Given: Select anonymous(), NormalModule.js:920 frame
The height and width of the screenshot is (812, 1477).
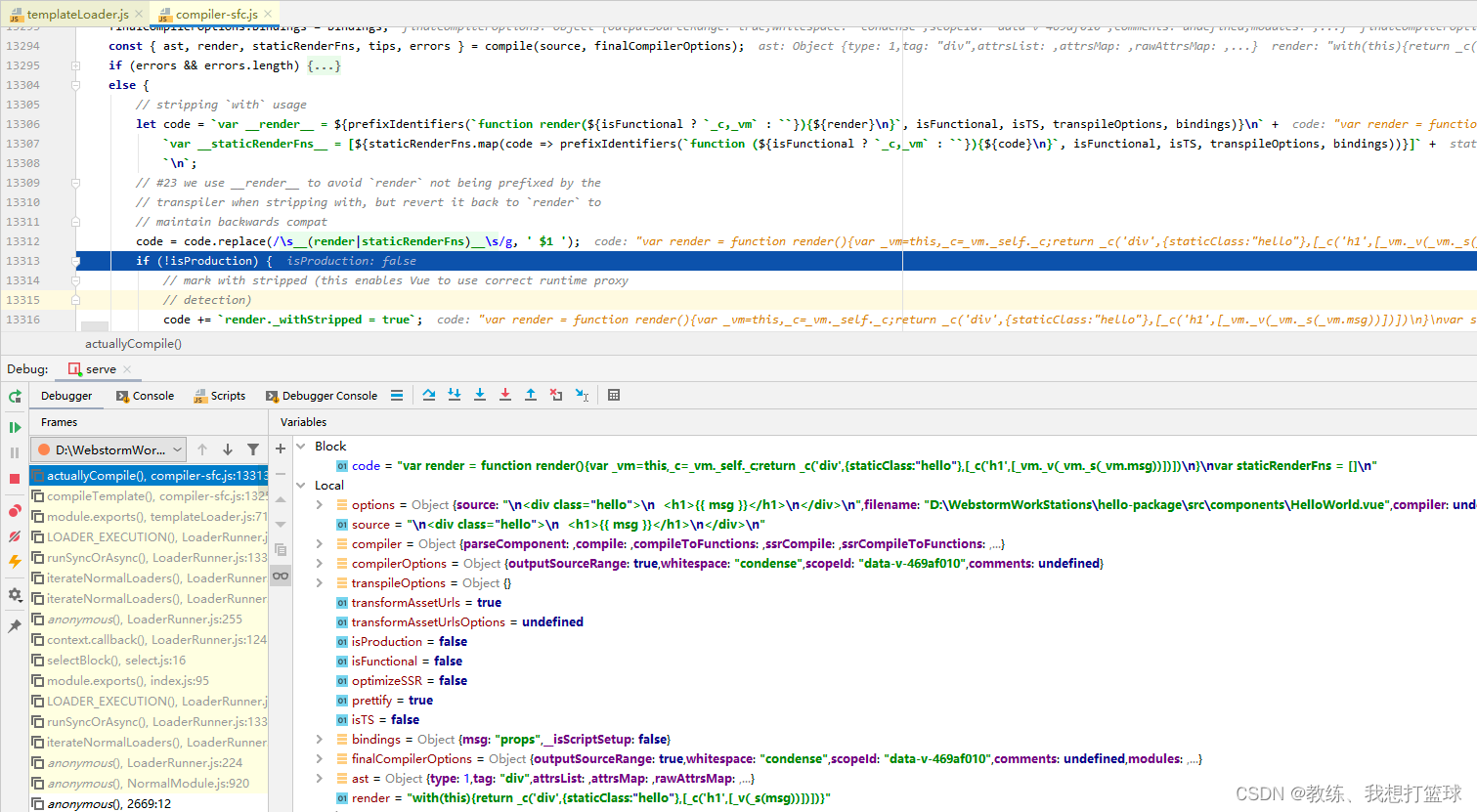Looking at the screenshot, I should (150, 784).
